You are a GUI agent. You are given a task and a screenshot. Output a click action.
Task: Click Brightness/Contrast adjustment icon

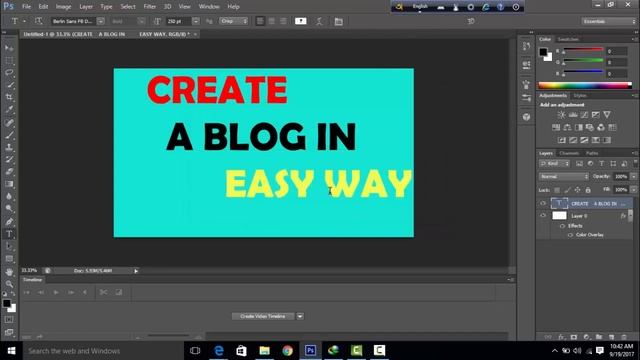click(562, 115)
